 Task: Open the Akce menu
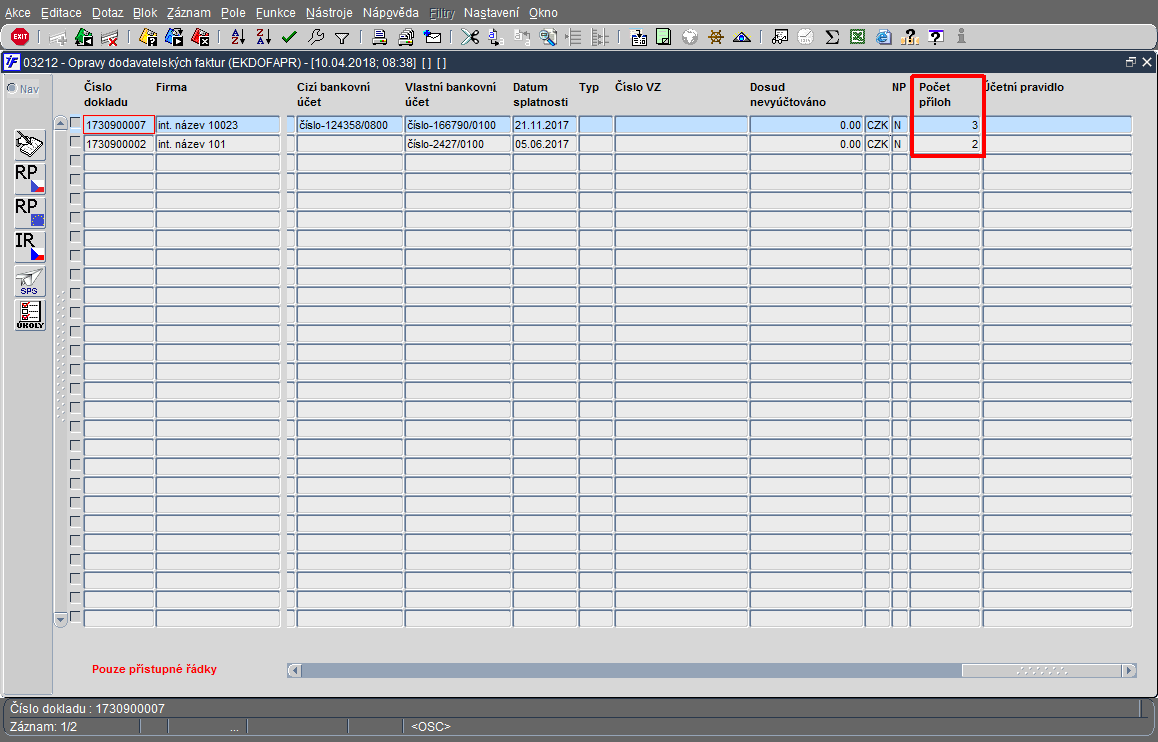tap(18, 13)
